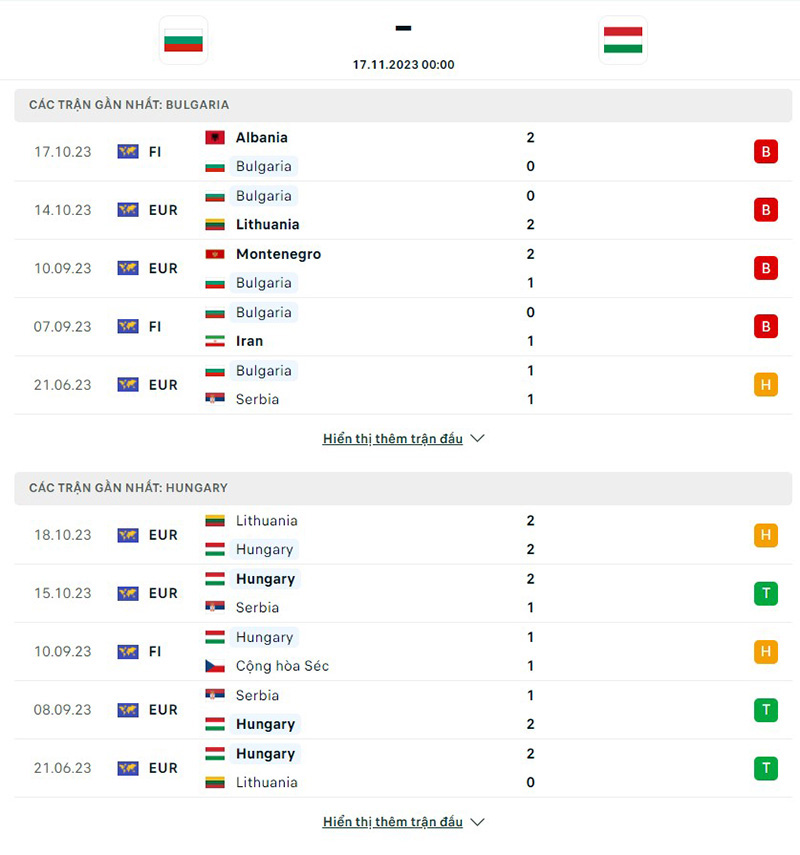Select the EUR label on the 14.10.23 match
Screen dimensions: 800x855
tap(162, 210)
